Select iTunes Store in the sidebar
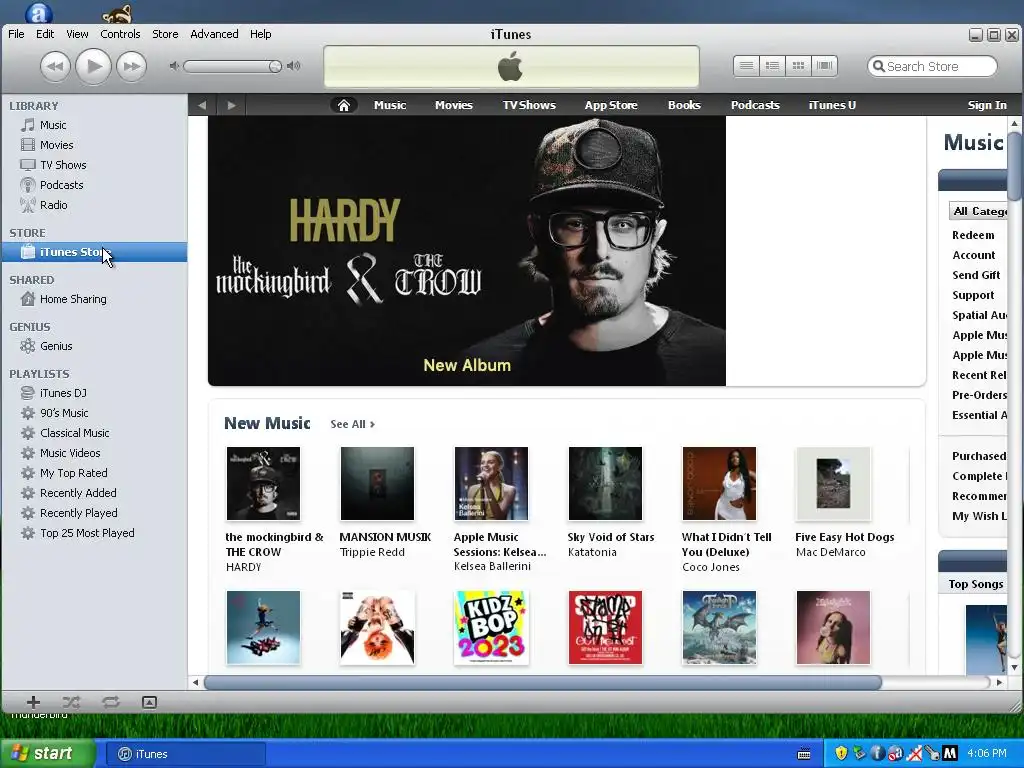Screen dimensions: 1024x768 94,252
